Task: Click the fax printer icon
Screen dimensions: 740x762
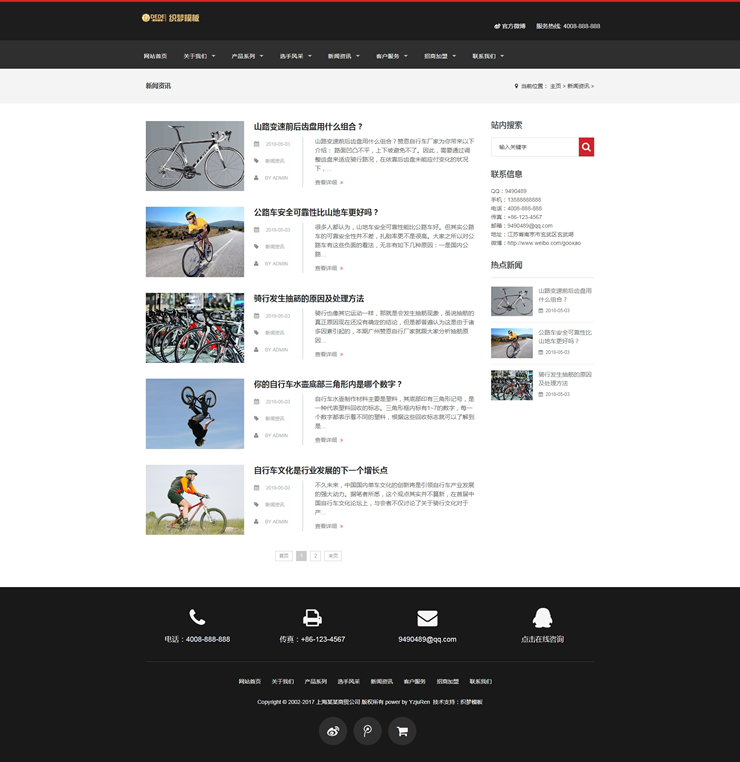Action: [x=312, y=618]
